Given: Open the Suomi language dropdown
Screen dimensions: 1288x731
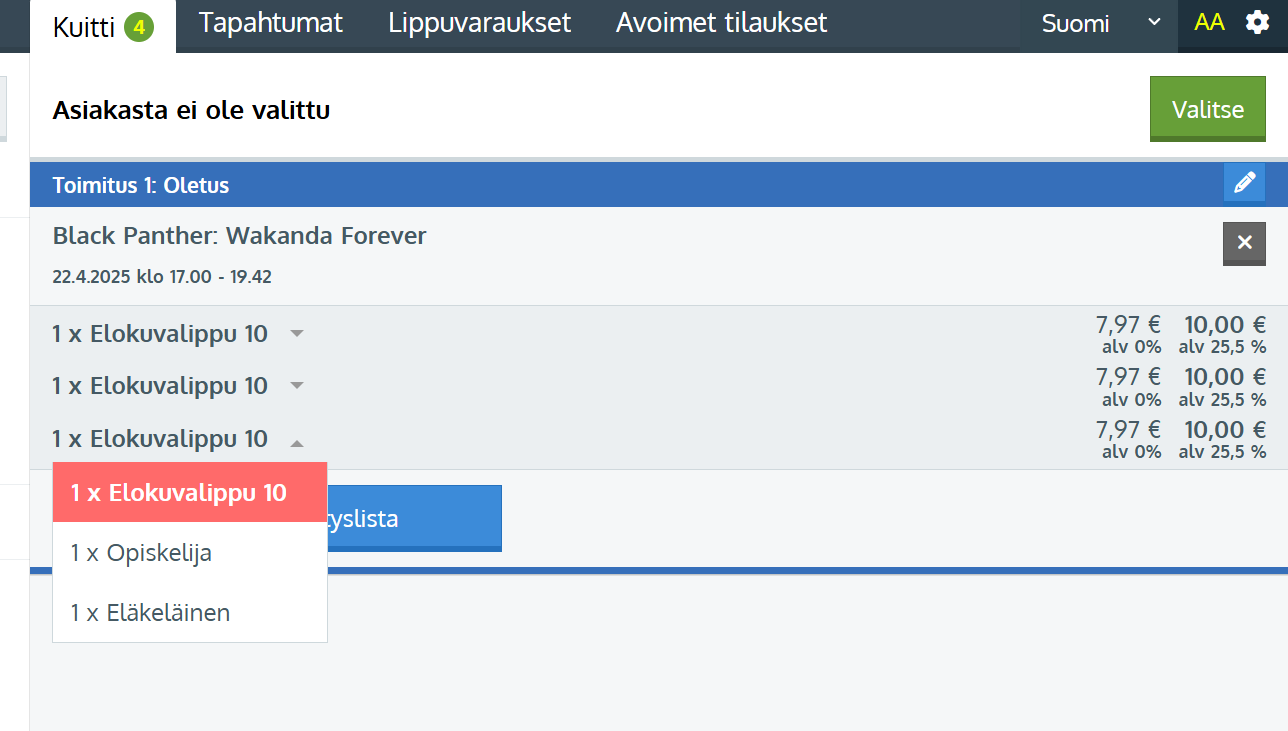Looking at the screenshot, I should click(1099, 24).
